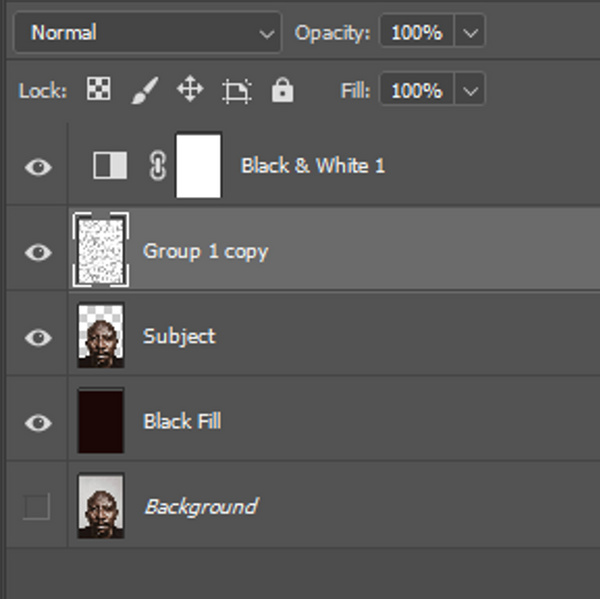Expand the Fill slider dropdown arrow
600x599 pixels.
[x=471, y=91]
